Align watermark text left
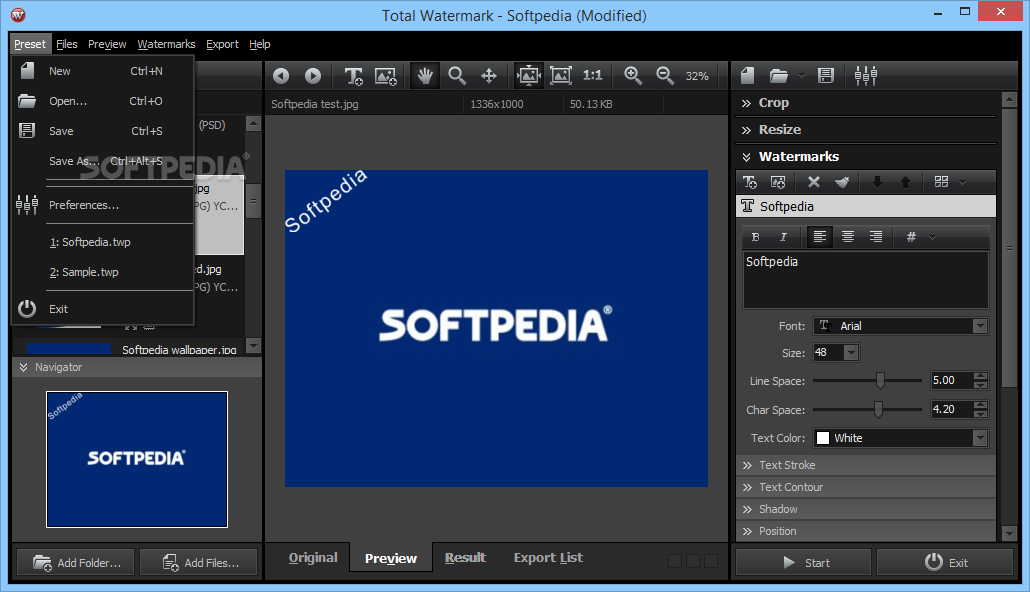Viewport: 1030px width, 592px height. (819, 237)
